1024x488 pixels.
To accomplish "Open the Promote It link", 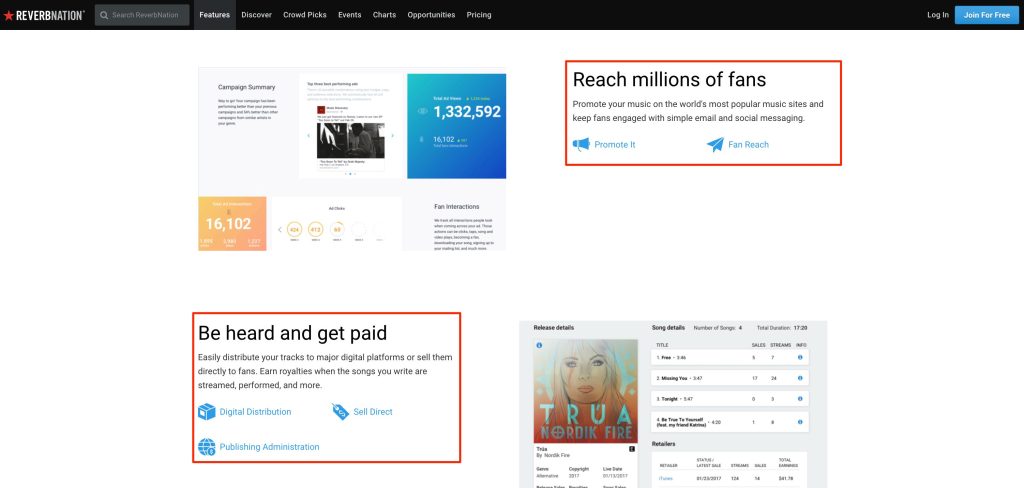I will point(615,144).
